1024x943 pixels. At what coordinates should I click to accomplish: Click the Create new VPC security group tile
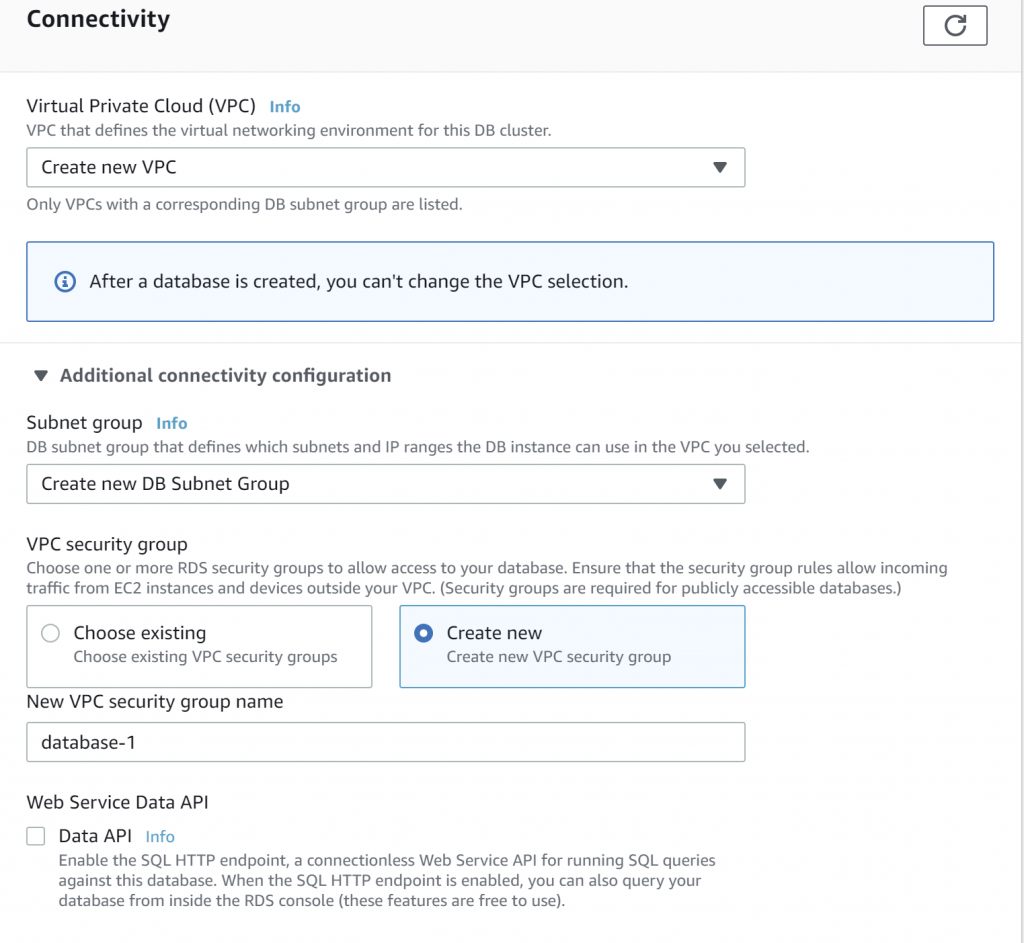click(572, 647)
